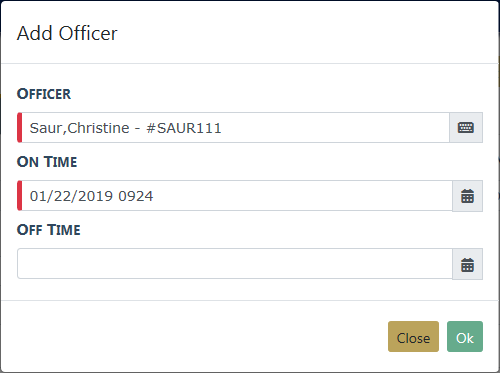Click empty footer area left of Close
Viewport: 500px width, 373px height.
[x=193, y=337]
